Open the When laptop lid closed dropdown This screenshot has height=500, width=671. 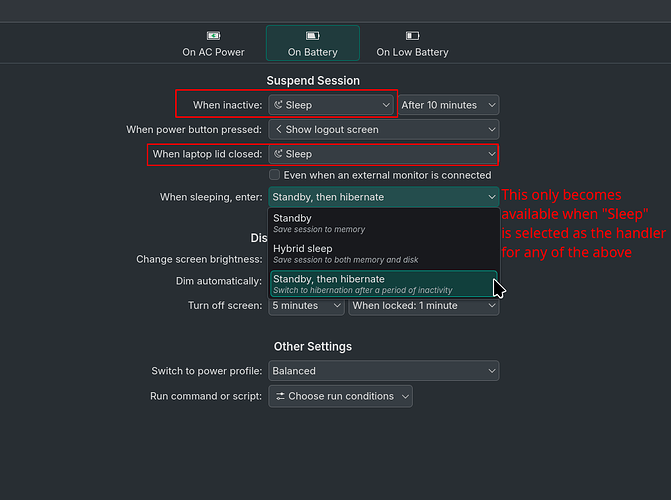[383, 154]
